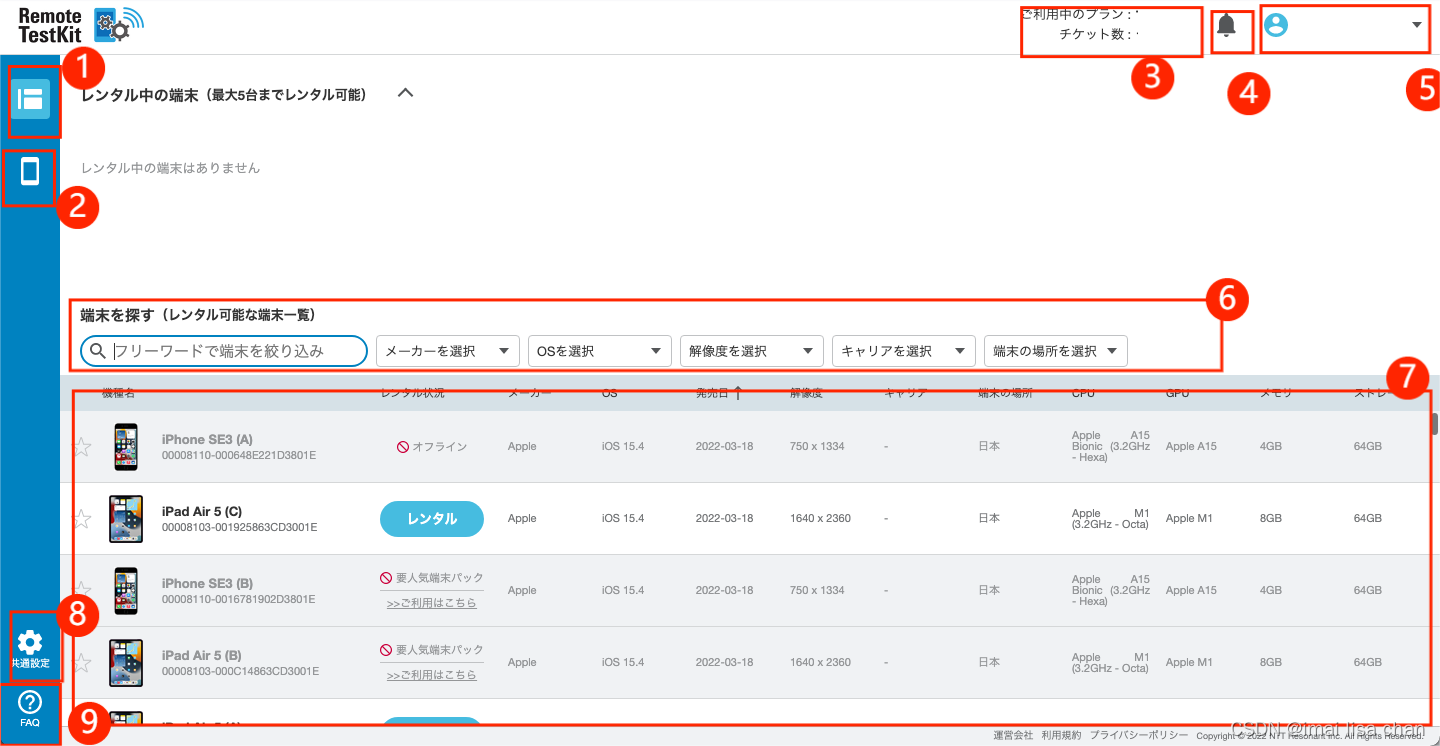
Task: Click iPad Air 5 (B) device thumbnail
Action: coord(126,662)
